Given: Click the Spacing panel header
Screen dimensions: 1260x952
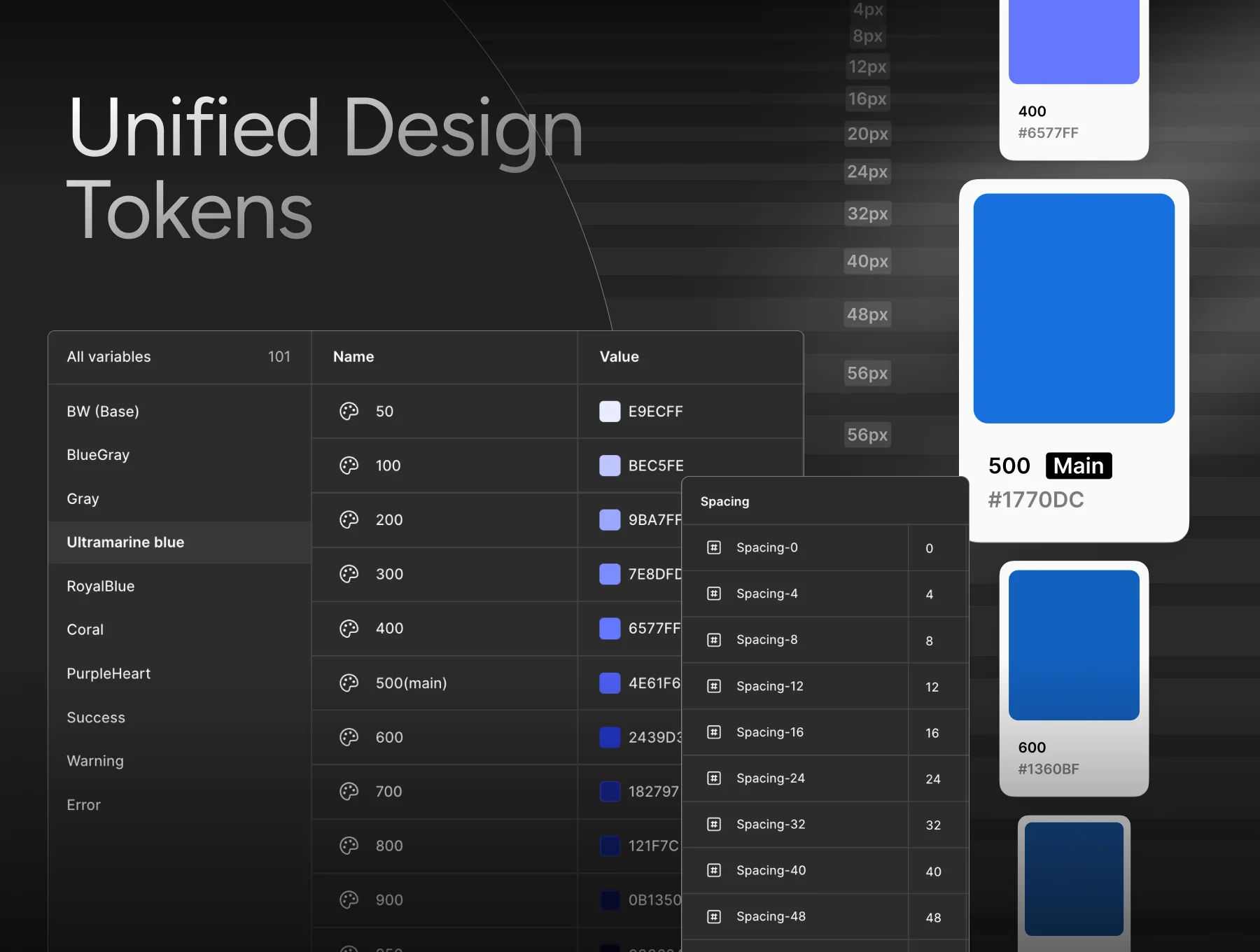Looking at the screenshot, I should tap(825, 501).
